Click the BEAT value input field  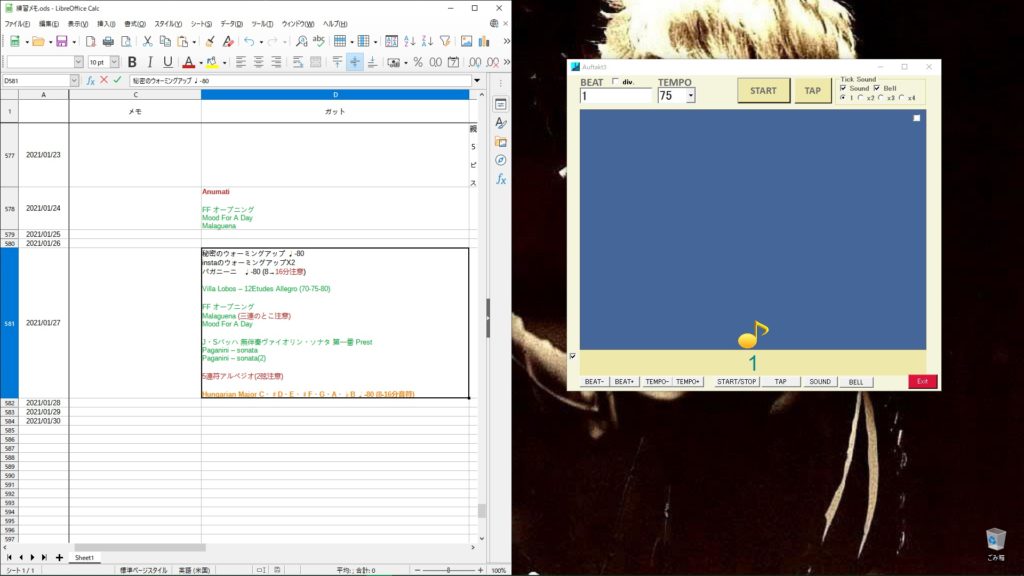pos(615,96)
